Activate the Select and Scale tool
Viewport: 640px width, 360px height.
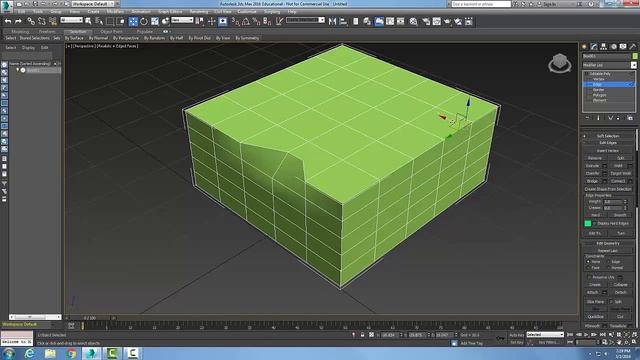(155, 21)
